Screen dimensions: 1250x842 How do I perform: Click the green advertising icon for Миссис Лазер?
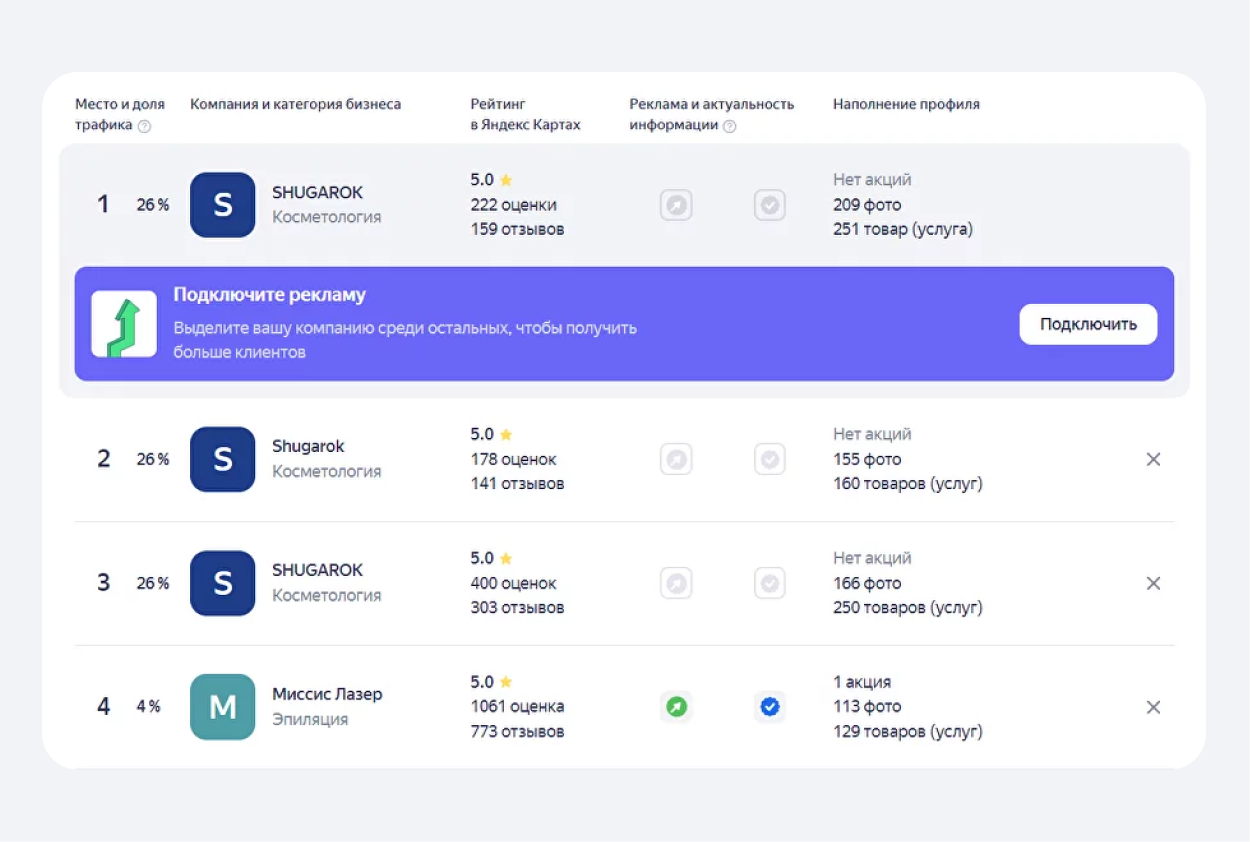[676, 707]
